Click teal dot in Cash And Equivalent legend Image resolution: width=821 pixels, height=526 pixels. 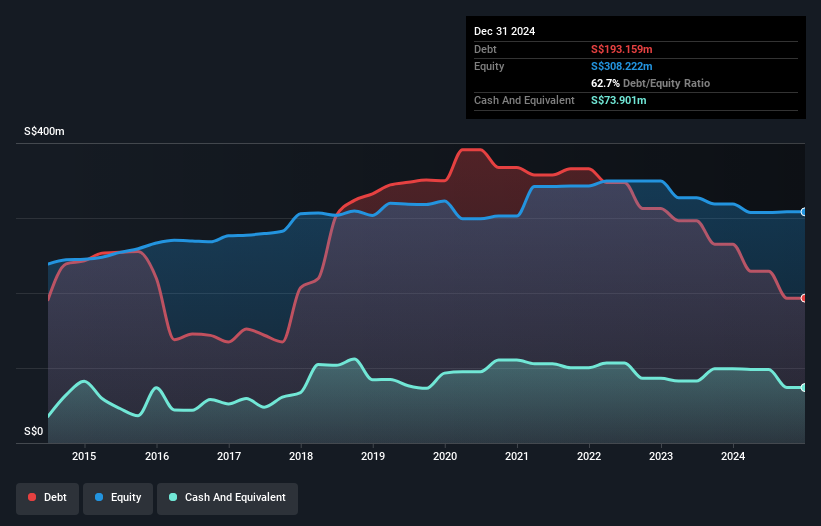pyautogui.click(x=173, y=497)
